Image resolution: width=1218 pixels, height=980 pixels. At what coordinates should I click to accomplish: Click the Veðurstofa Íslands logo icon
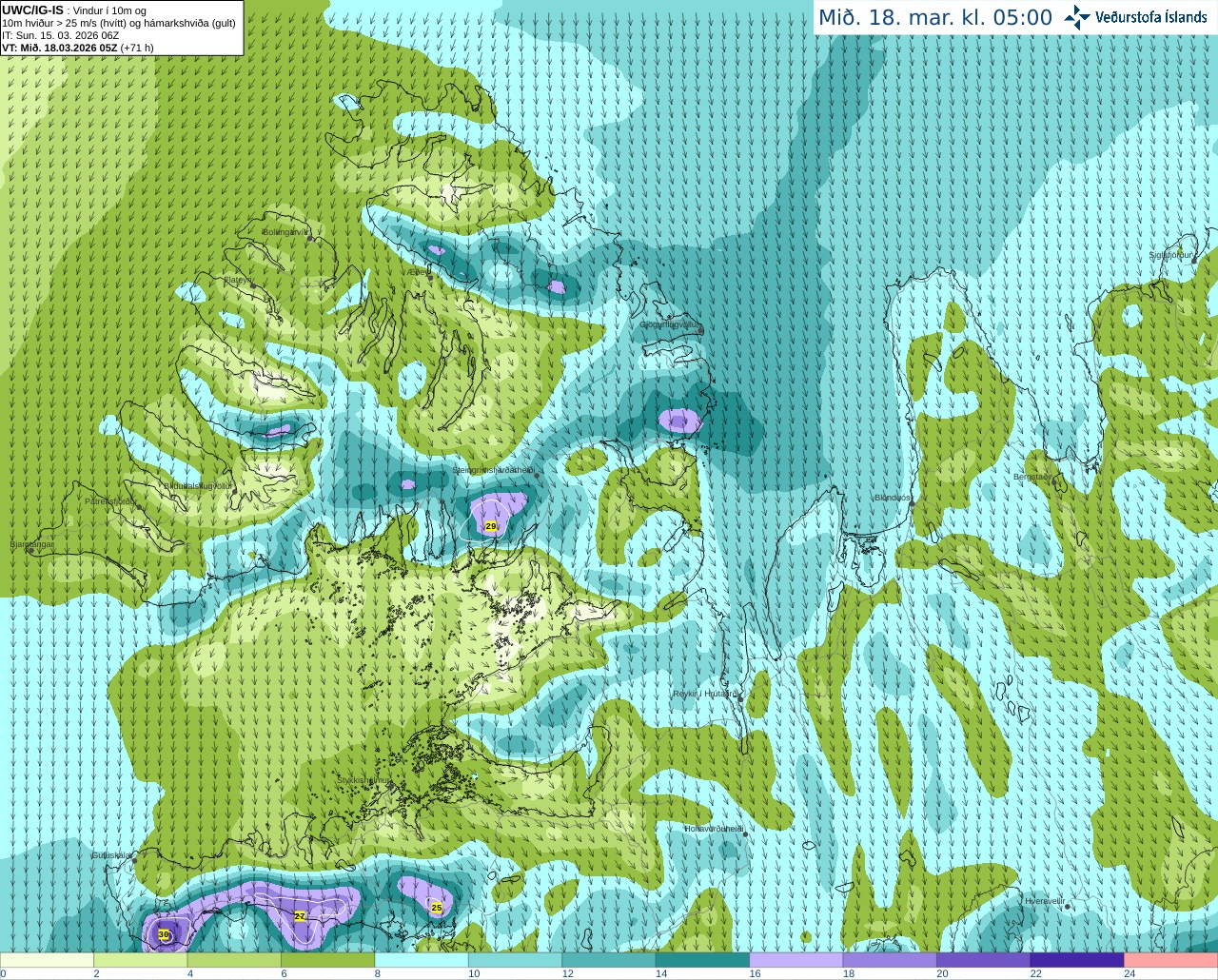[x=1077, y=17]
